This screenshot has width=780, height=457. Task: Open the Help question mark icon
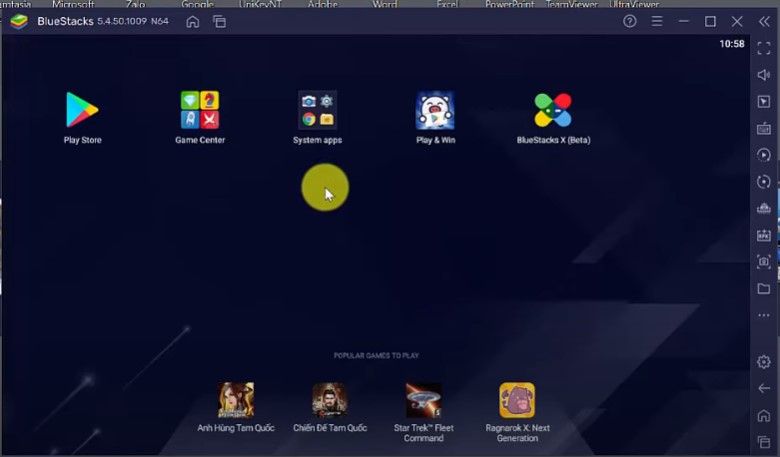click(630, 21)
